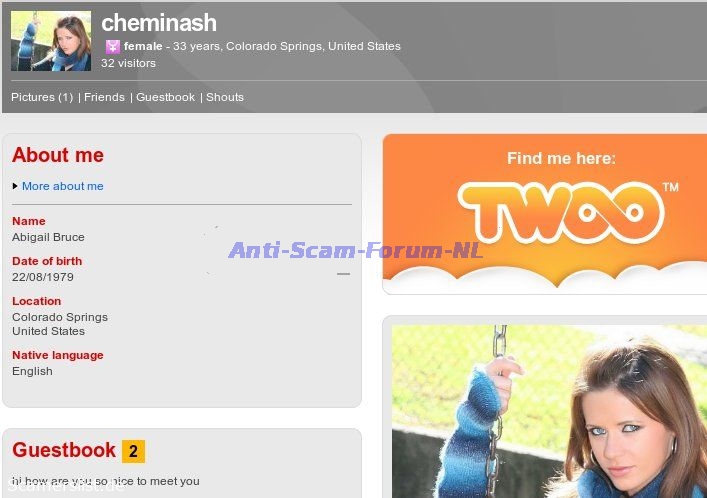Open the Guestbook section heading
The image size is (707, 498).
tap(64, 450)
